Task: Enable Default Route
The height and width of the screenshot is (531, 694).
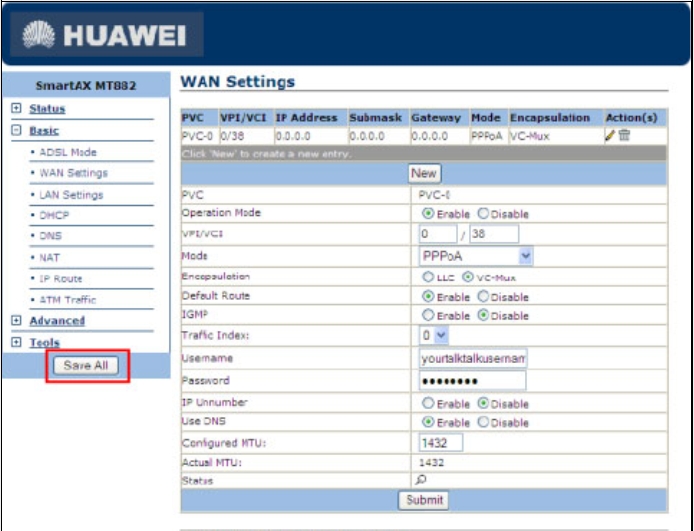Action: 428,296
